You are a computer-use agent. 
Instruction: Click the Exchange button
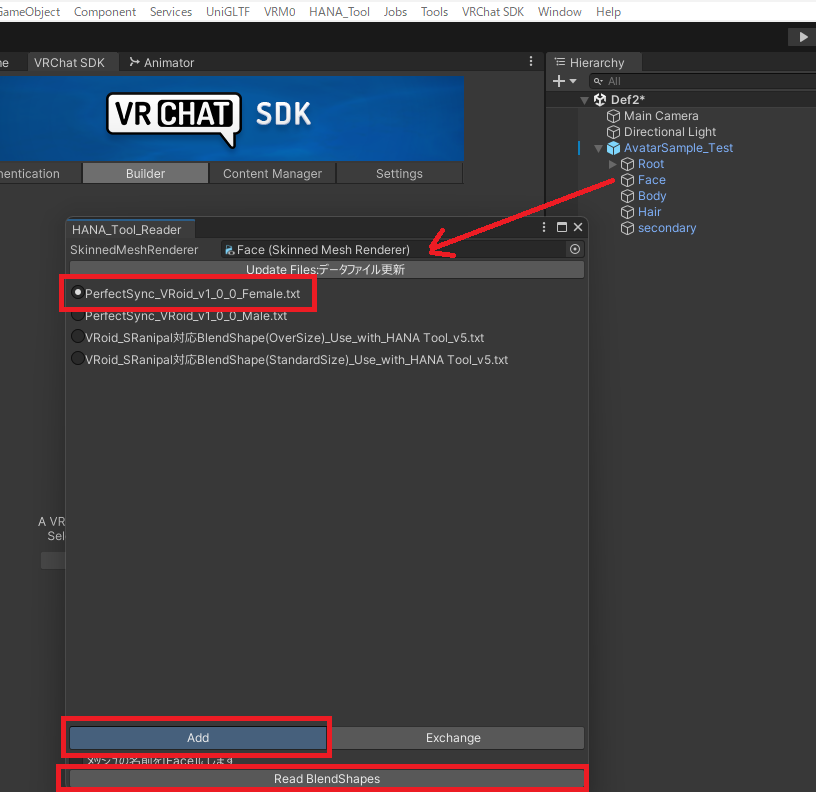pos(453,737)
